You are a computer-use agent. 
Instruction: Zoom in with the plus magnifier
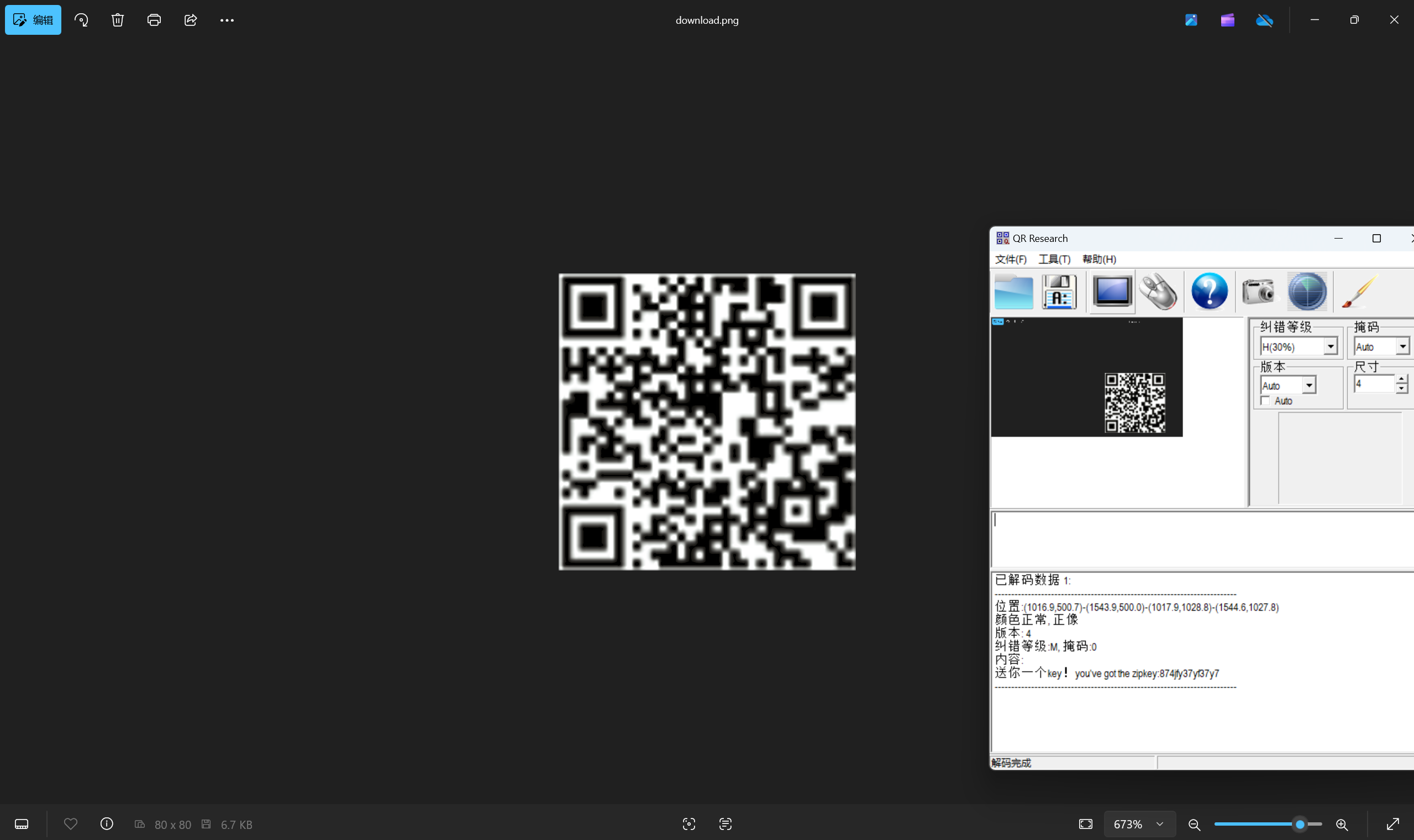pos(1341,824)
